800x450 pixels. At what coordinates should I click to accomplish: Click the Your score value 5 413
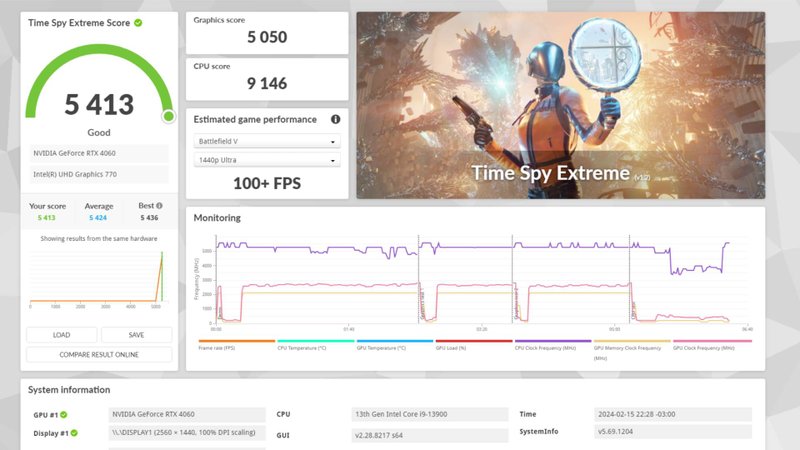(x=46, y=218)
